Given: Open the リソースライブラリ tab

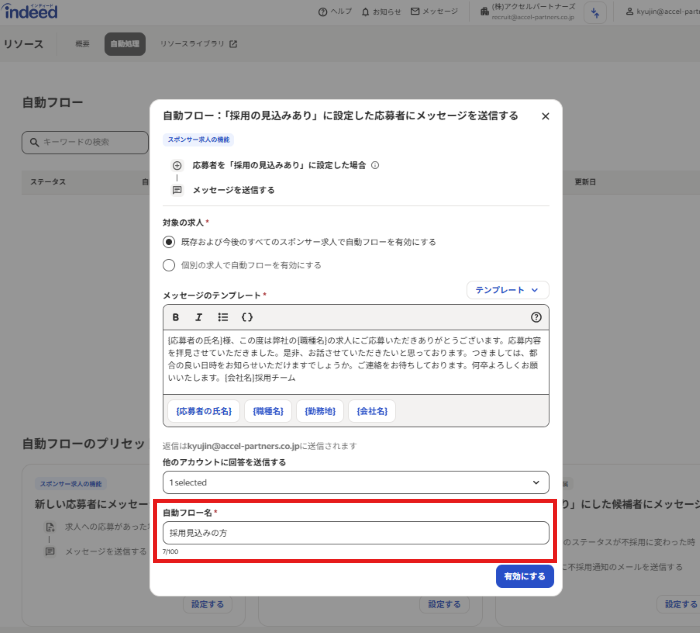Looking at the screenshot, I should [x=199, y=44].
